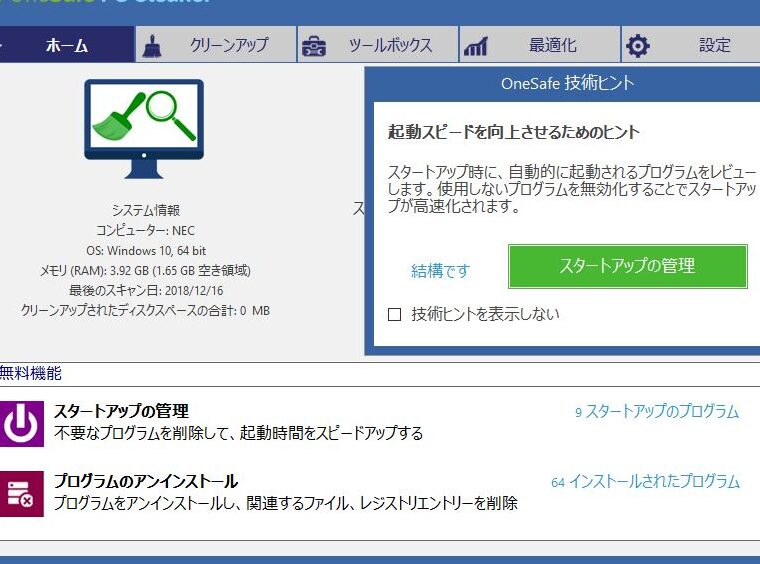
Task: Dismiss hint with 結構です link
Action: pyautogui.click(x=440, y=270)
